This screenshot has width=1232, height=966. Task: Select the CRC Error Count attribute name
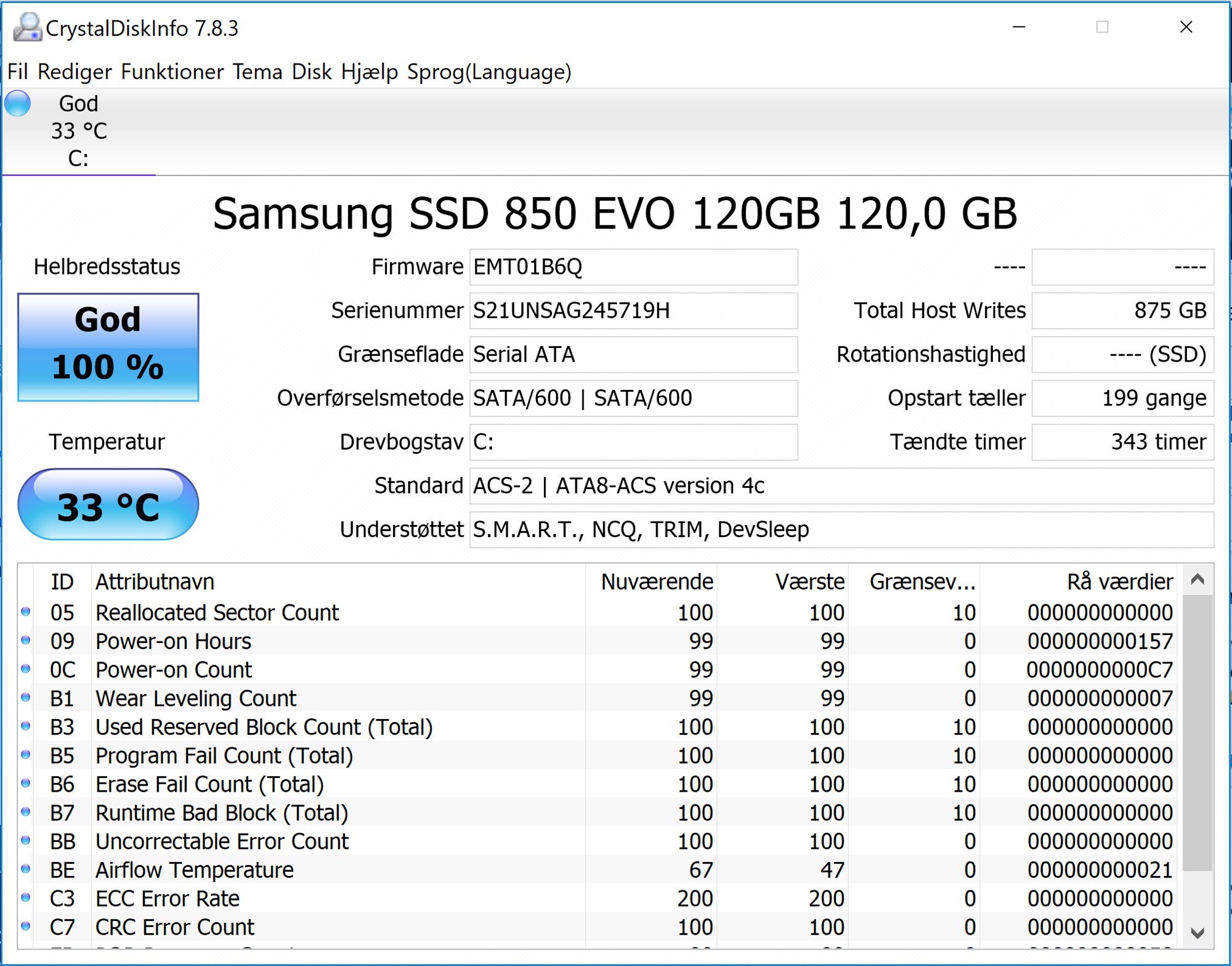pyautogui.click(x=175, y=927)
